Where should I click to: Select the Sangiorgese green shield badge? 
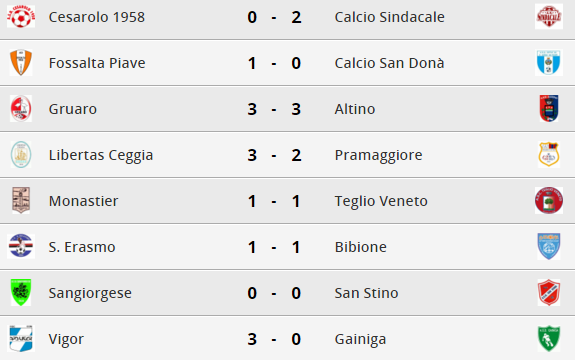[x=21, y=293]
